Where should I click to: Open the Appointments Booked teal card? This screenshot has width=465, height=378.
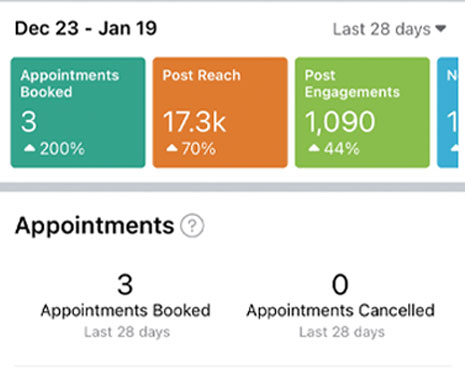coord(78,112)
